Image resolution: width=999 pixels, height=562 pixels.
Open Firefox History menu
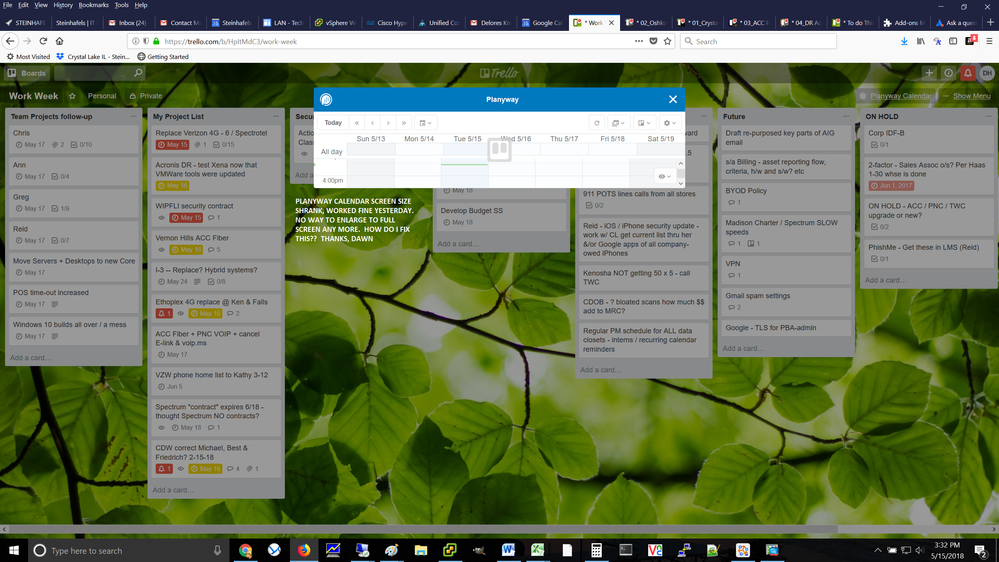(x=62, y=5)
